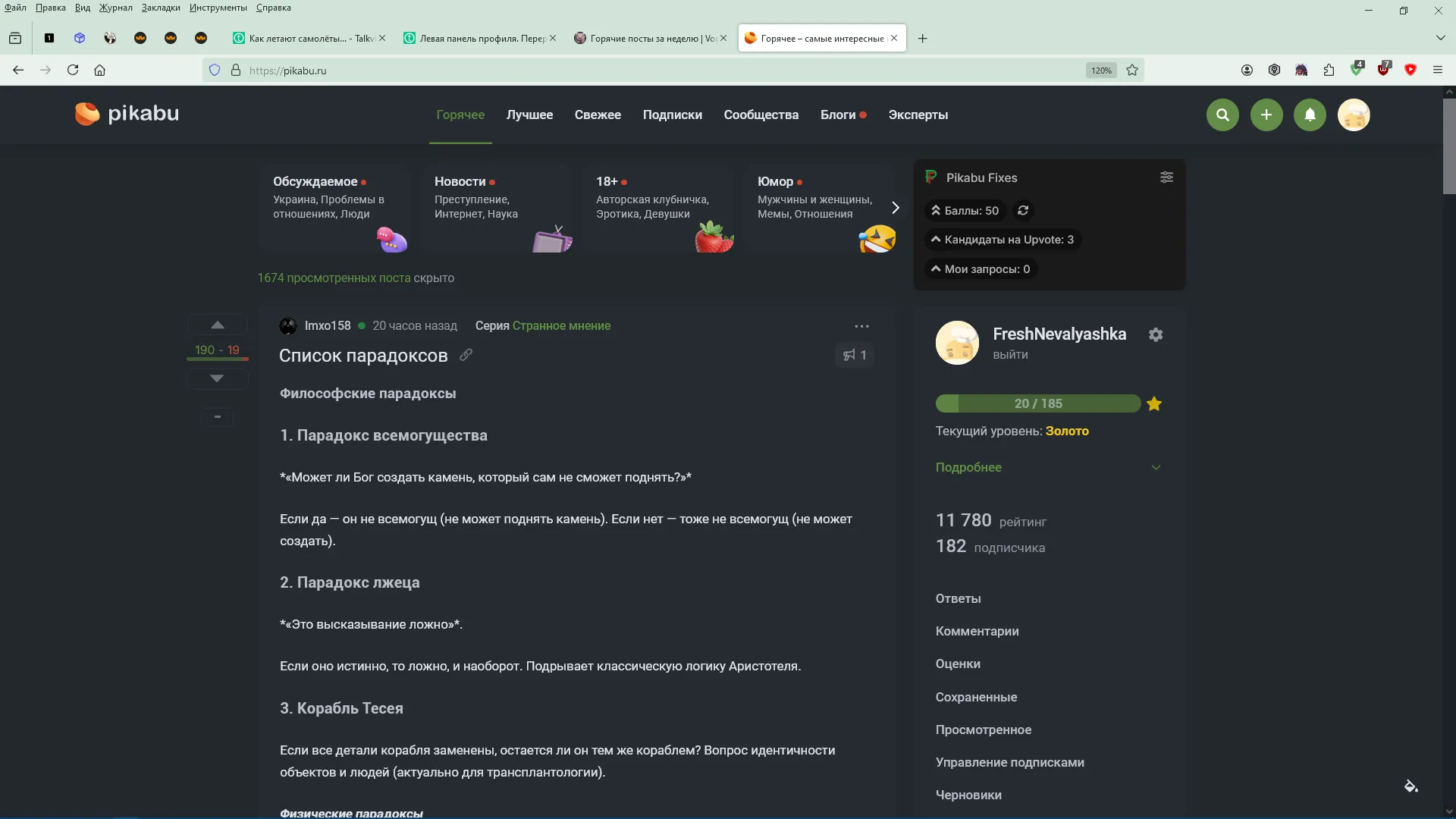The image size is (1456, 819).
Task: Bookmark this page with the star icon
Action: 1132,70
